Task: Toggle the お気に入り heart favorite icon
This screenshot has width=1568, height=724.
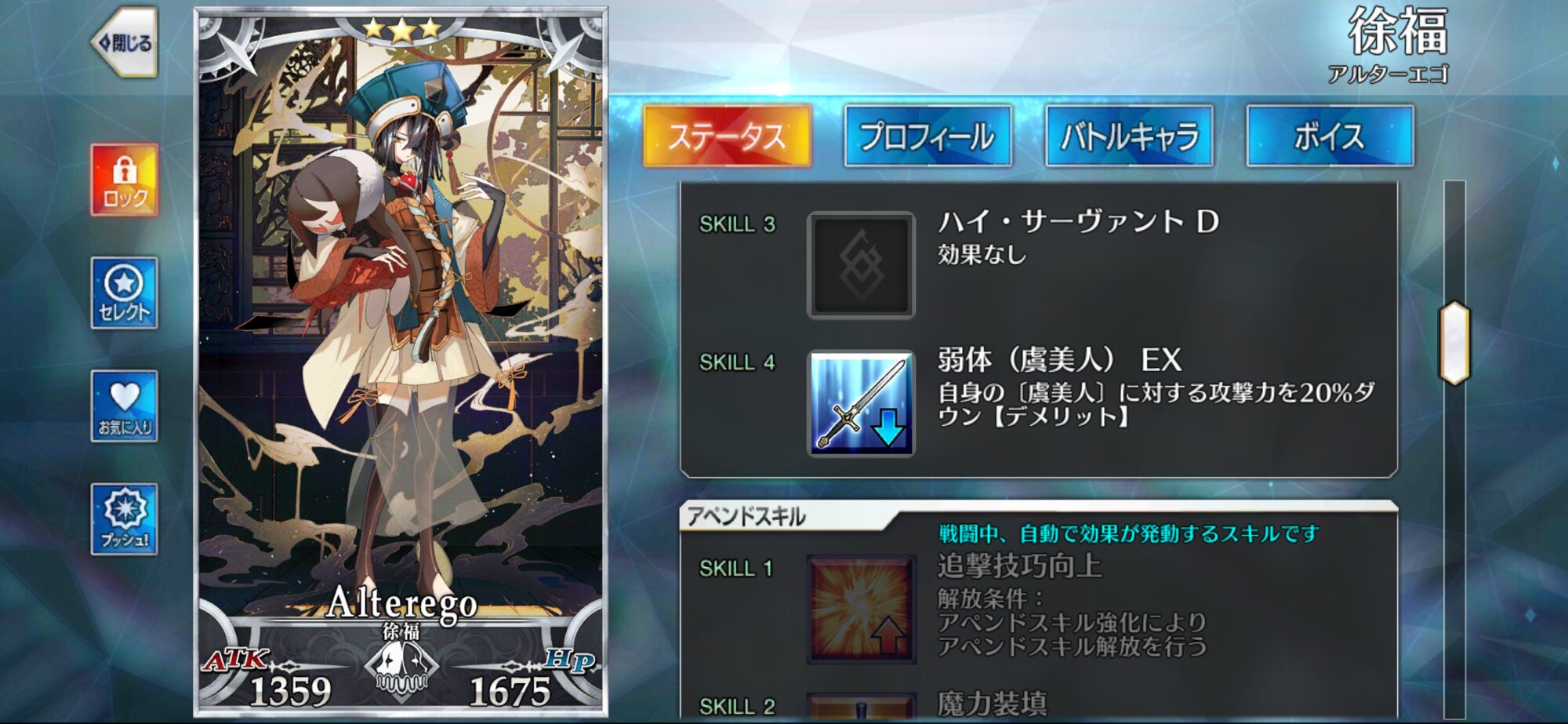Action: coord(125,406)
